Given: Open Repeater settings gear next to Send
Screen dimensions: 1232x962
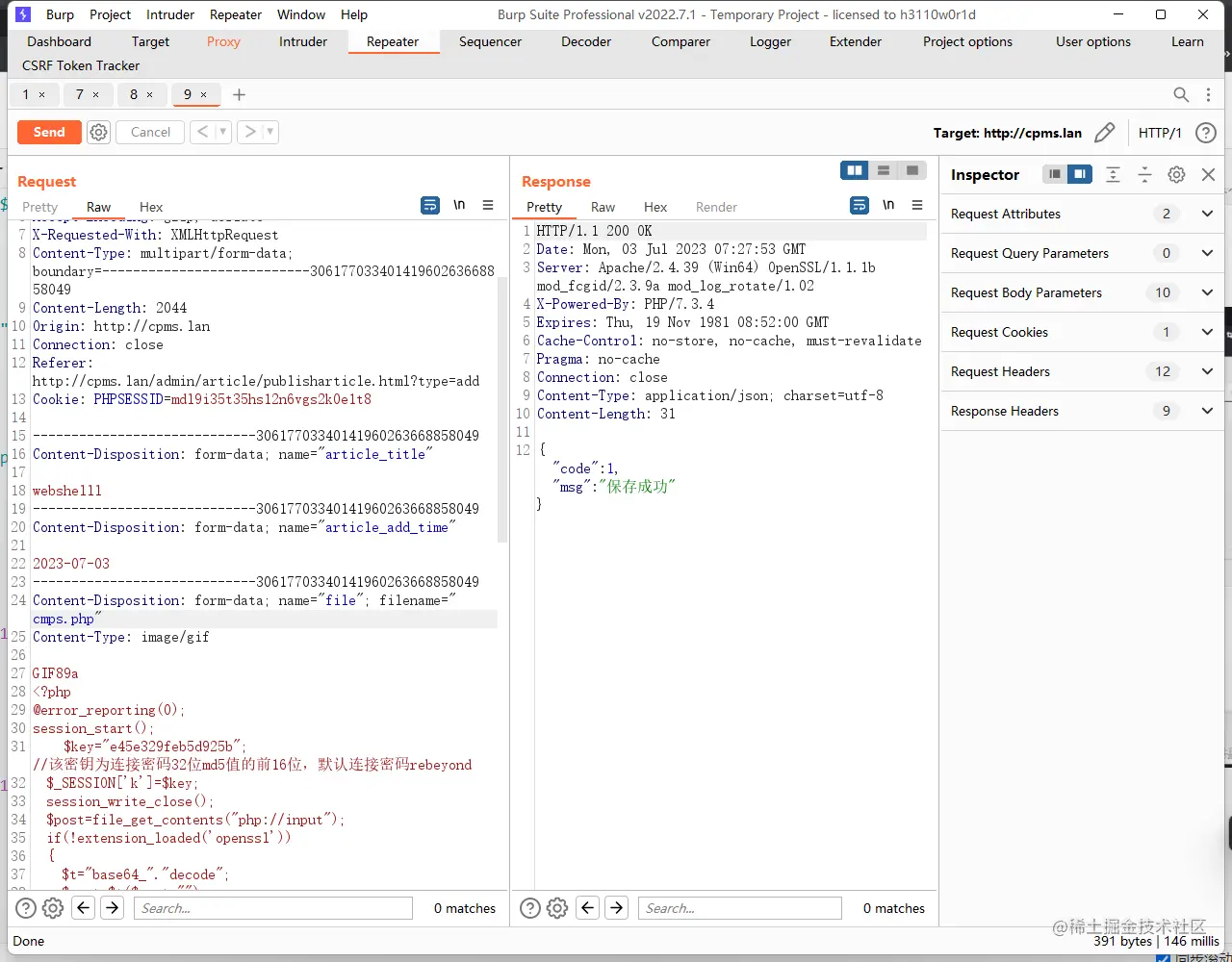Looking at the screenshot, I should tap(99, 132).
